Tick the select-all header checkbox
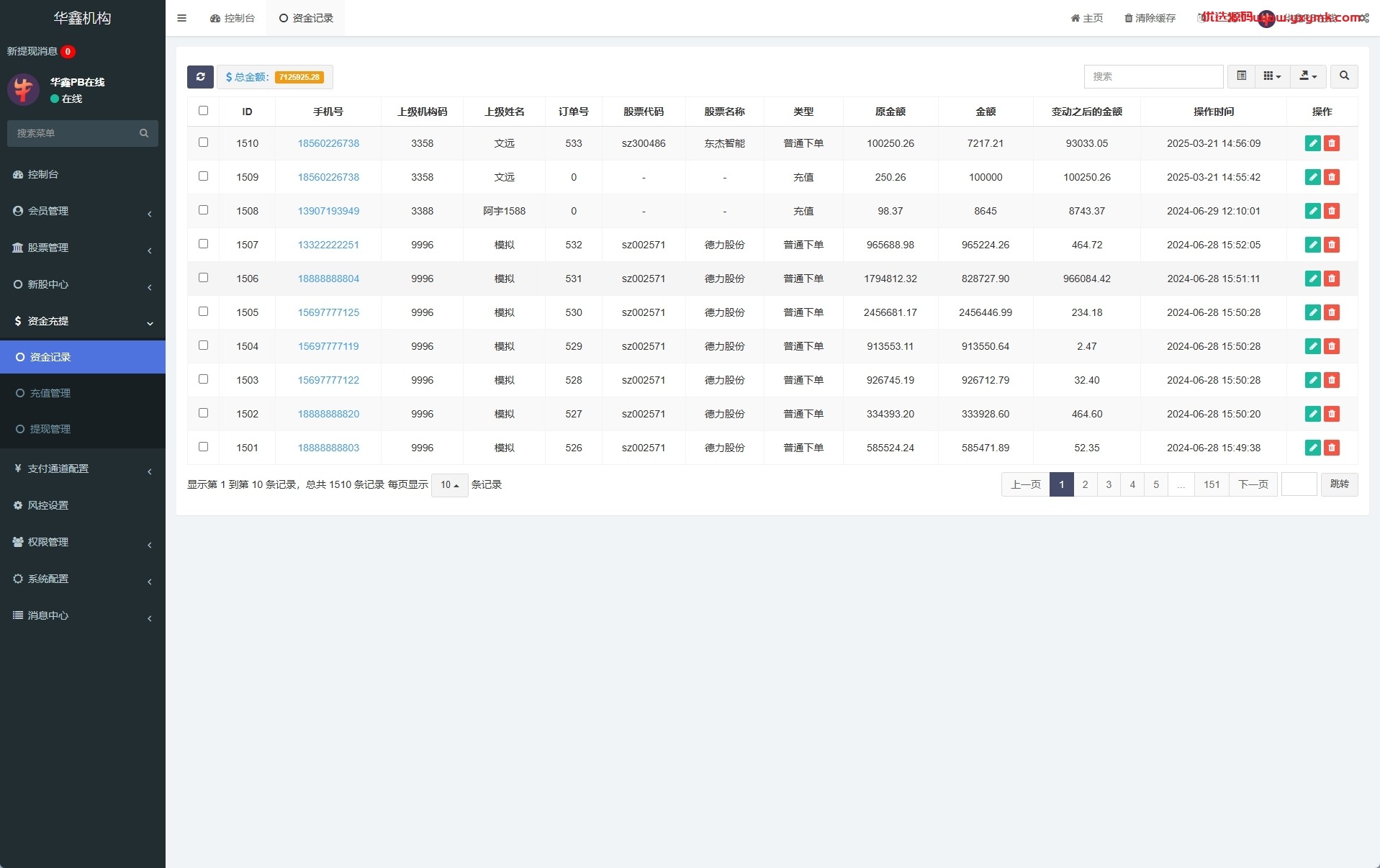This screenshot has height=868, width=1380. click(x=203, y=111)
